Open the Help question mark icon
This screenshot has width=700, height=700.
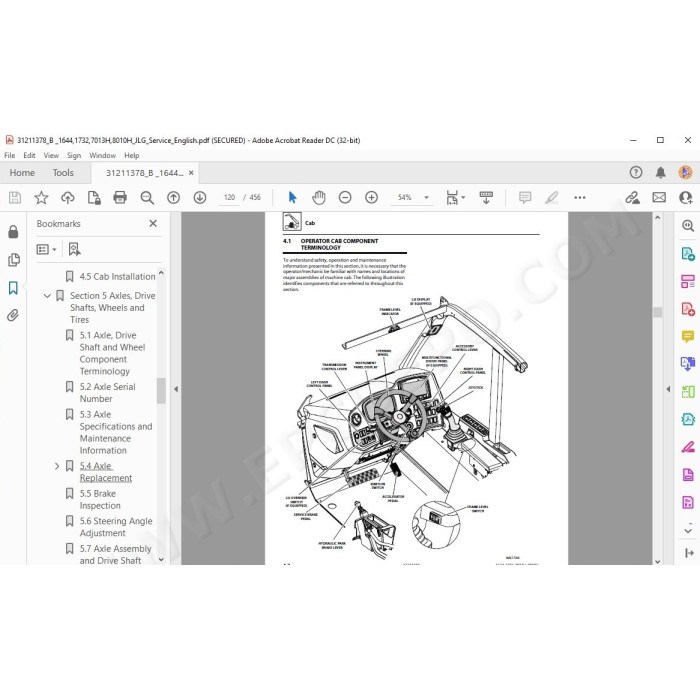tap(636, 172)
